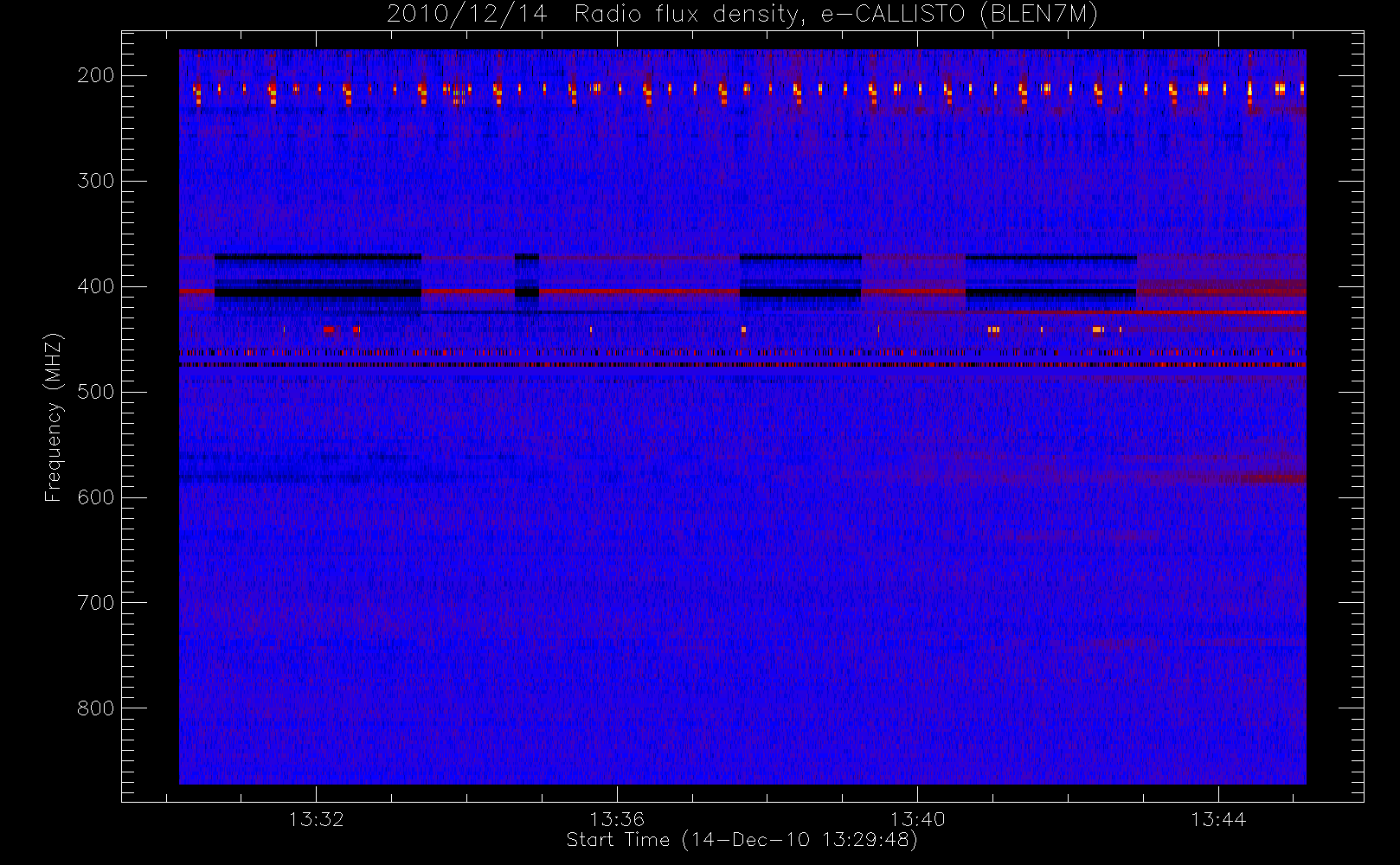Image resolution: width=1400 pixels, height=865 pixels.
Task: Click the 13:40 time tick label
Action: tap(917, 819)
